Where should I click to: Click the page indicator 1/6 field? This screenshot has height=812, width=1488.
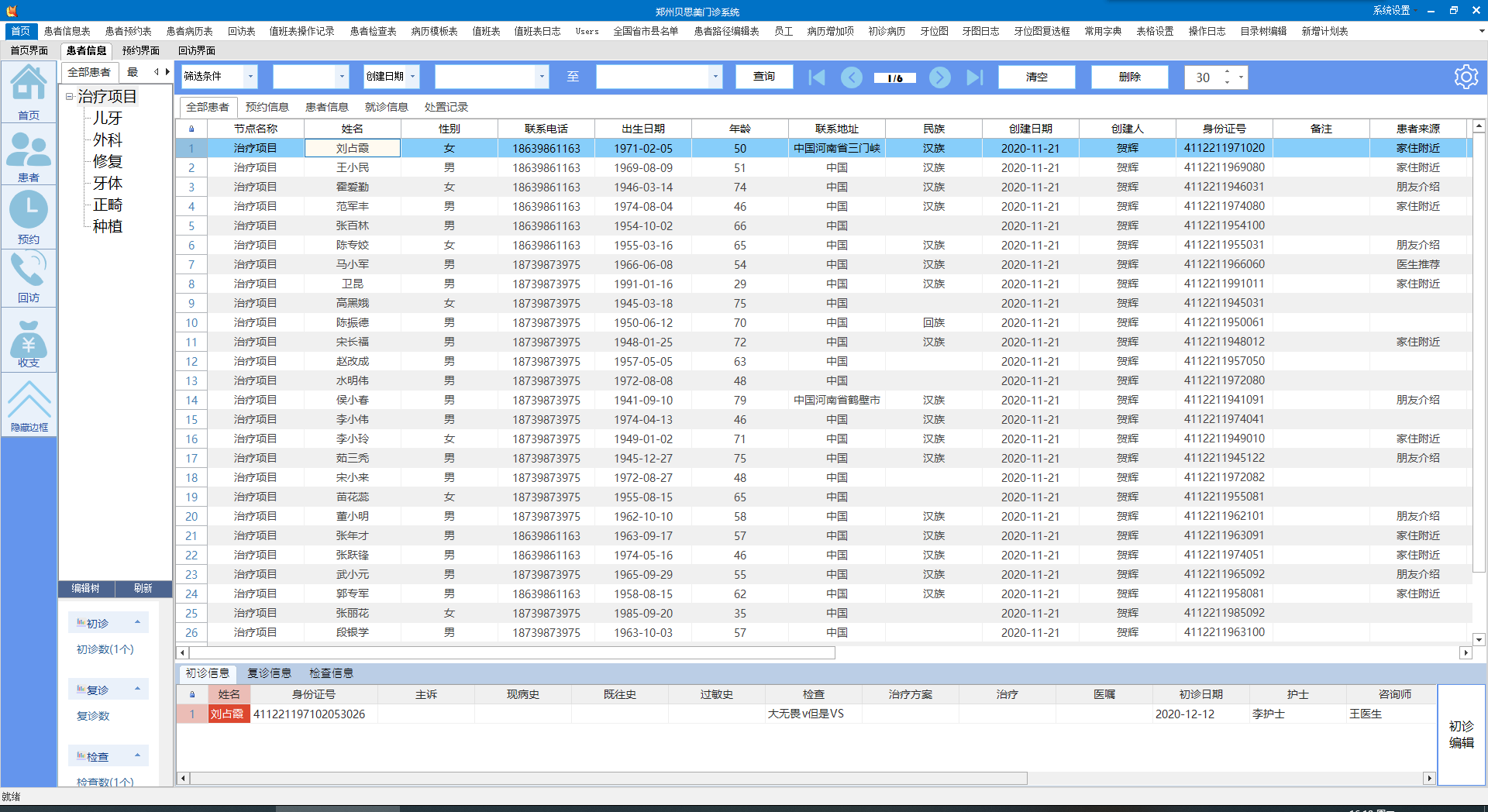[895, 78]
